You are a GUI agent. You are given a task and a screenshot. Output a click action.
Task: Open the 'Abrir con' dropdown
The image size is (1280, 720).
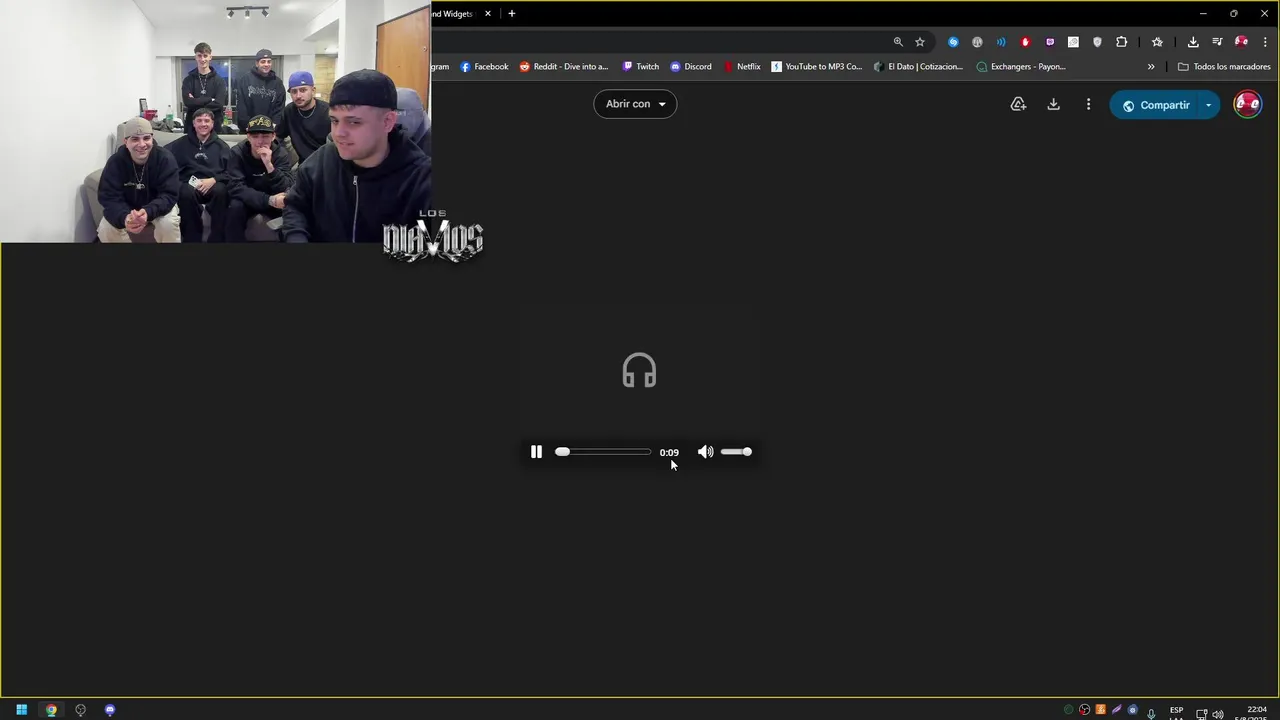point(635,104)
